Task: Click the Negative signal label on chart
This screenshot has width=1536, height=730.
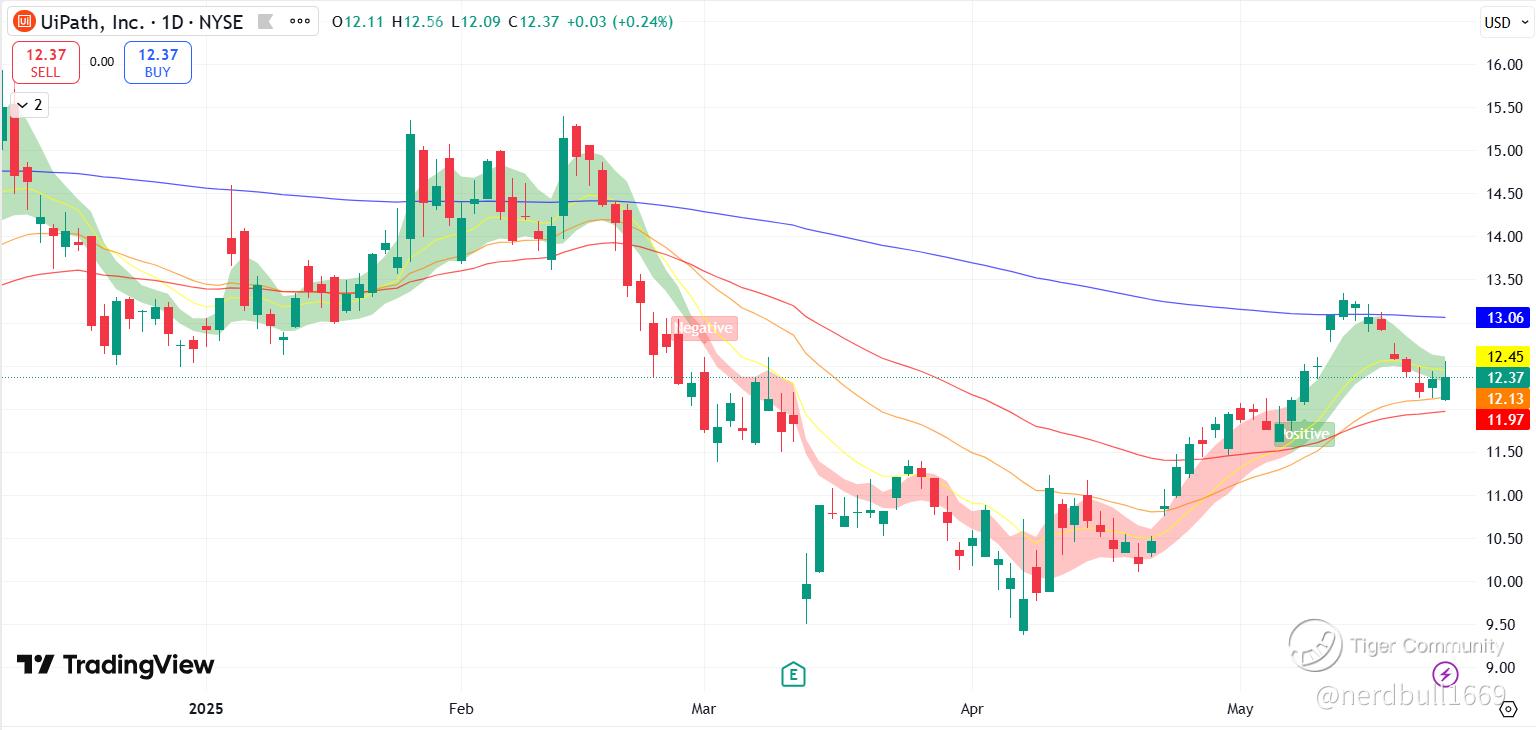Action: coord(705,328)
